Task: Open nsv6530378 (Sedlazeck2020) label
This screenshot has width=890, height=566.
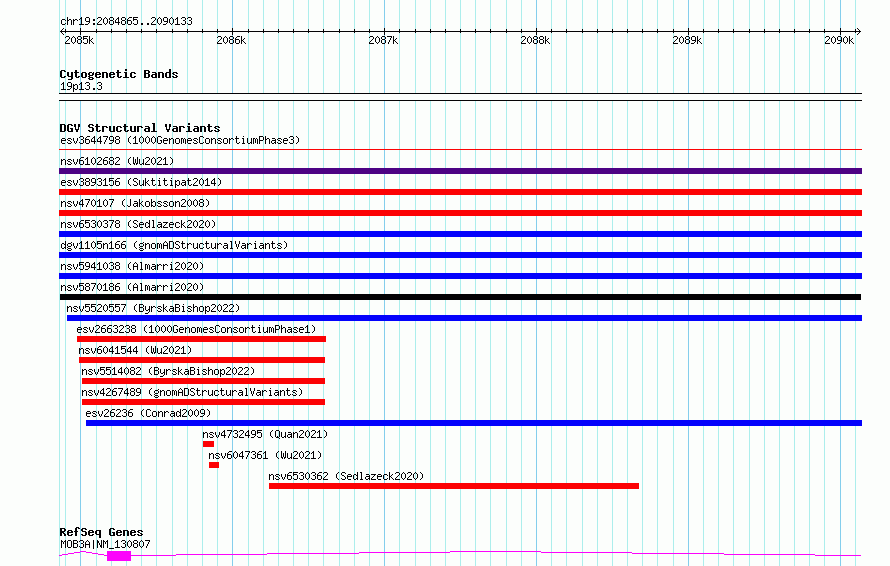Action: pyautogui.click(x=138, y=224)
